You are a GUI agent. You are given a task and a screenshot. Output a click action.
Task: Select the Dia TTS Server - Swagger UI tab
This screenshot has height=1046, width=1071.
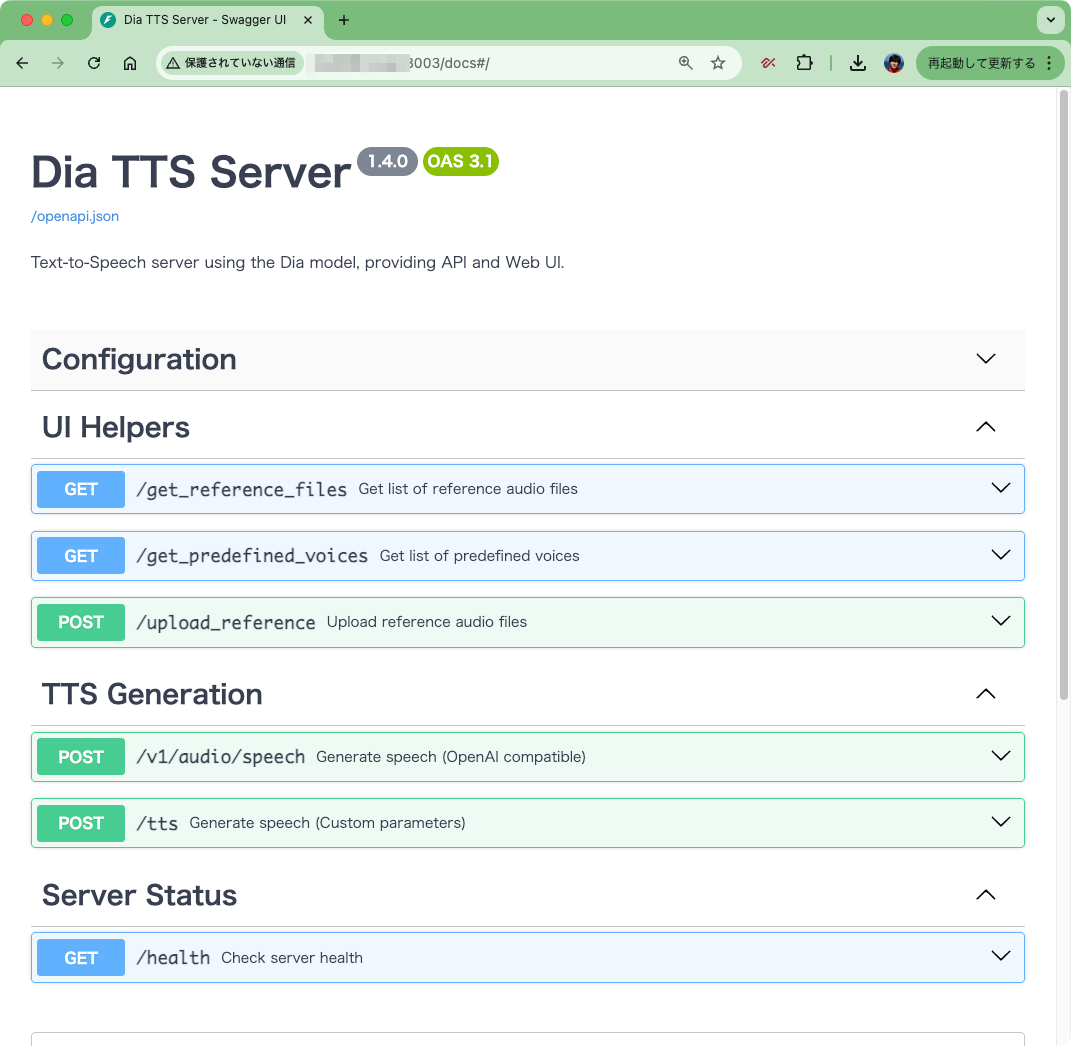click(208, 20)
